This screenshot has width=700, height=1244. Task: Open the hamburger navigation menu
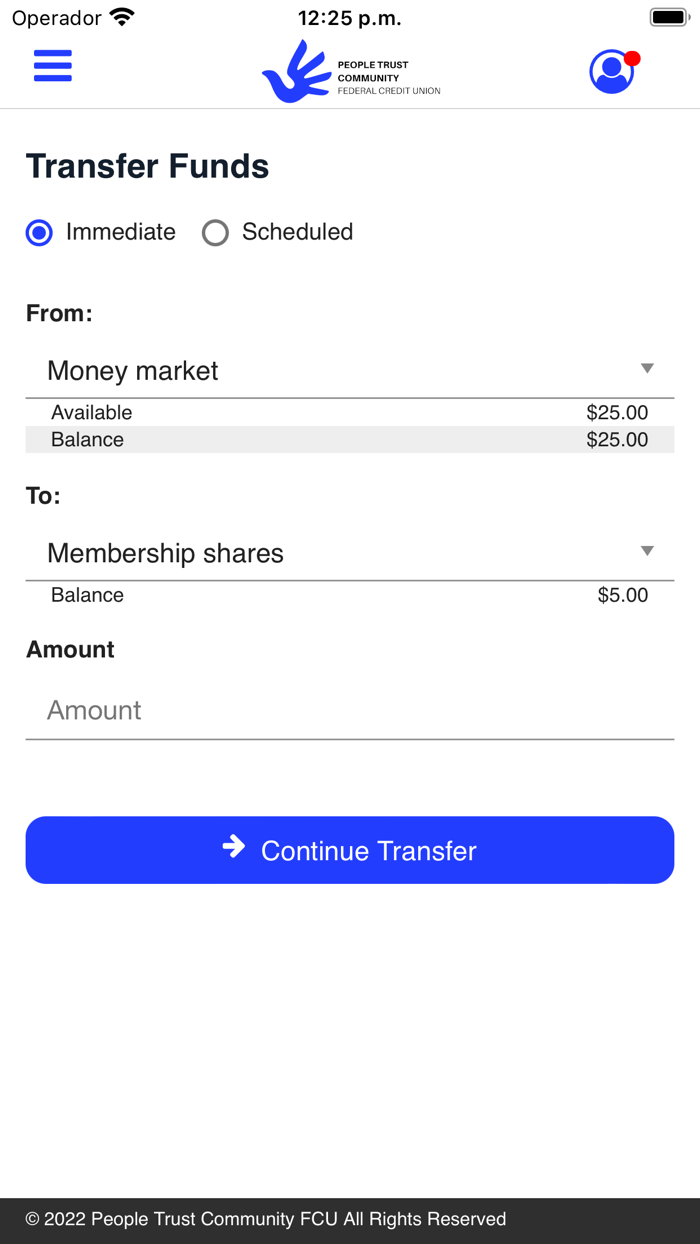(52, 66)
